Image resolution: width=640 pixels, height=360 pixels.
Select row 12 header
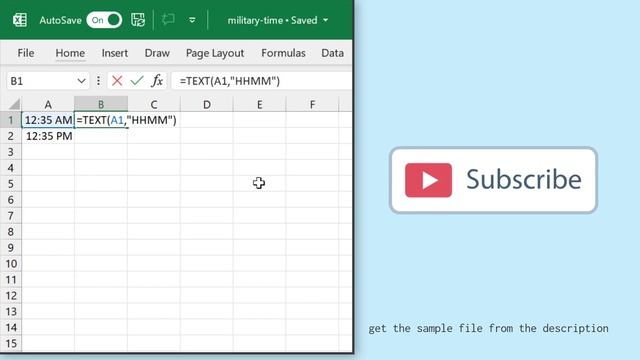coord(11,296)
